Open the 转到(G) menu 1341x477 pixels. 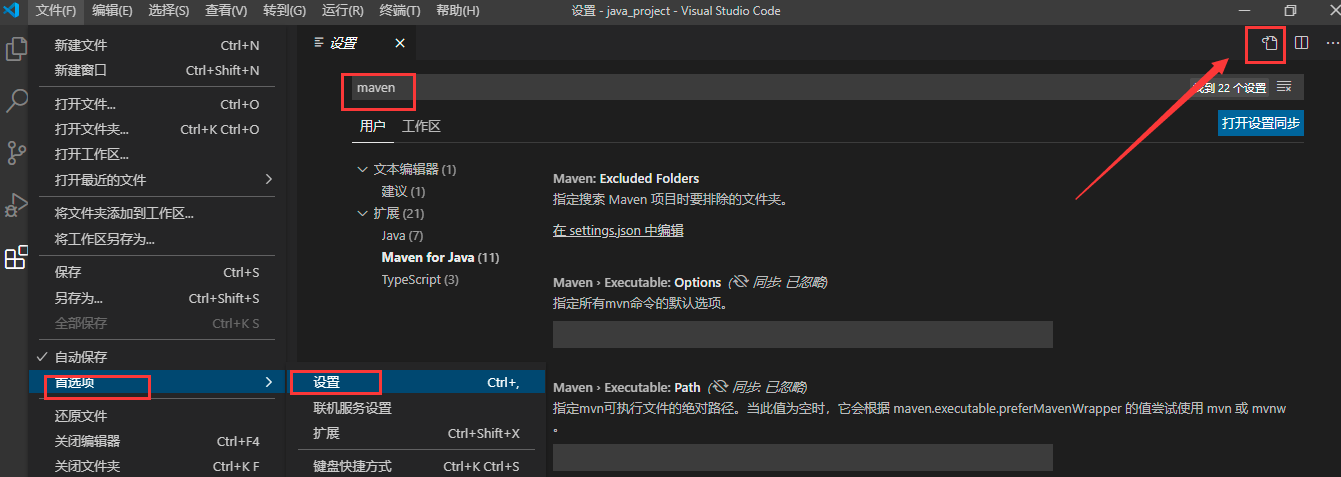[286, 11]
